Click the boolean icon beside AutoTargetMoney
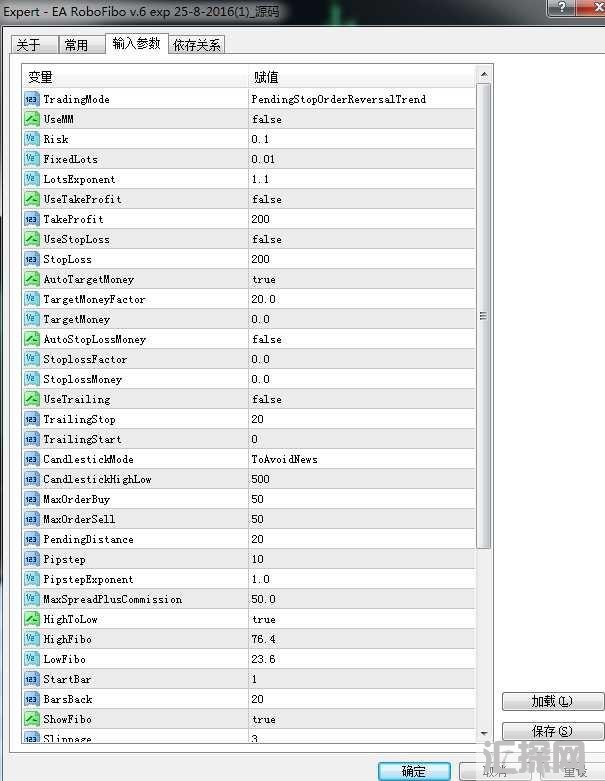 (x=31, y=279)
